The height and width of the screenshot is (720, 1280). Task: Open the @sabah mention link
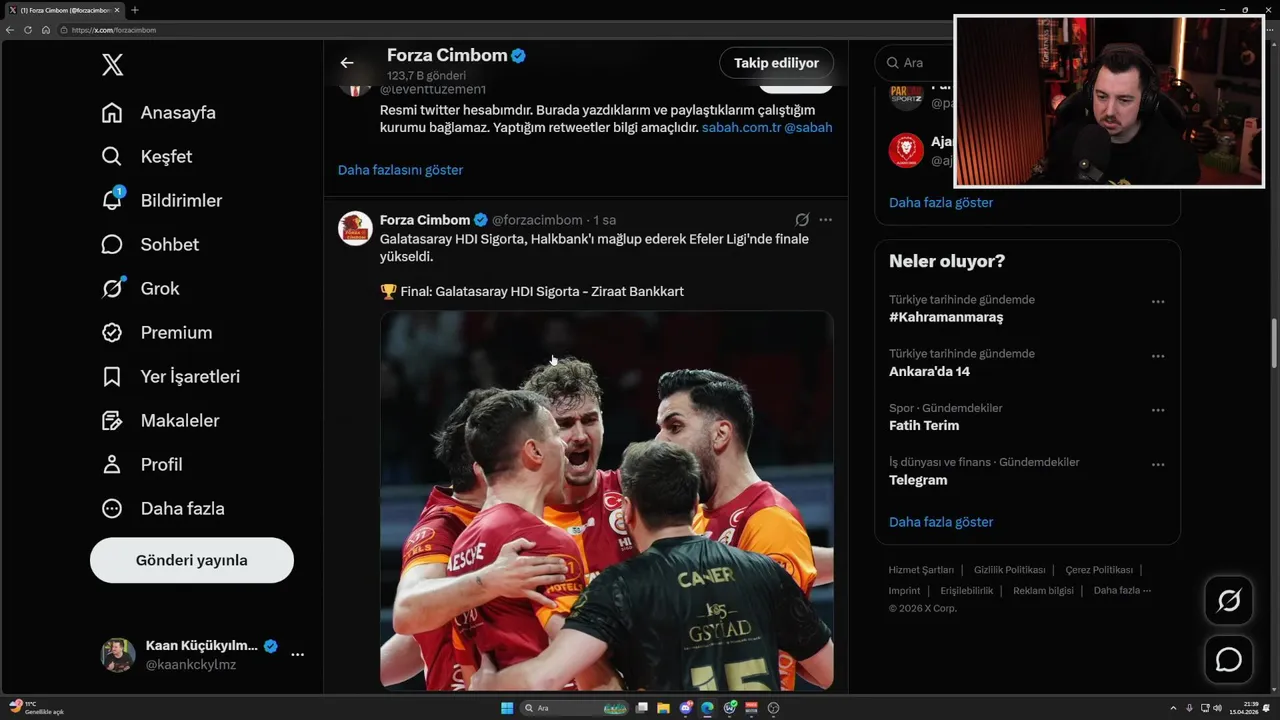[x=808, y=128]
